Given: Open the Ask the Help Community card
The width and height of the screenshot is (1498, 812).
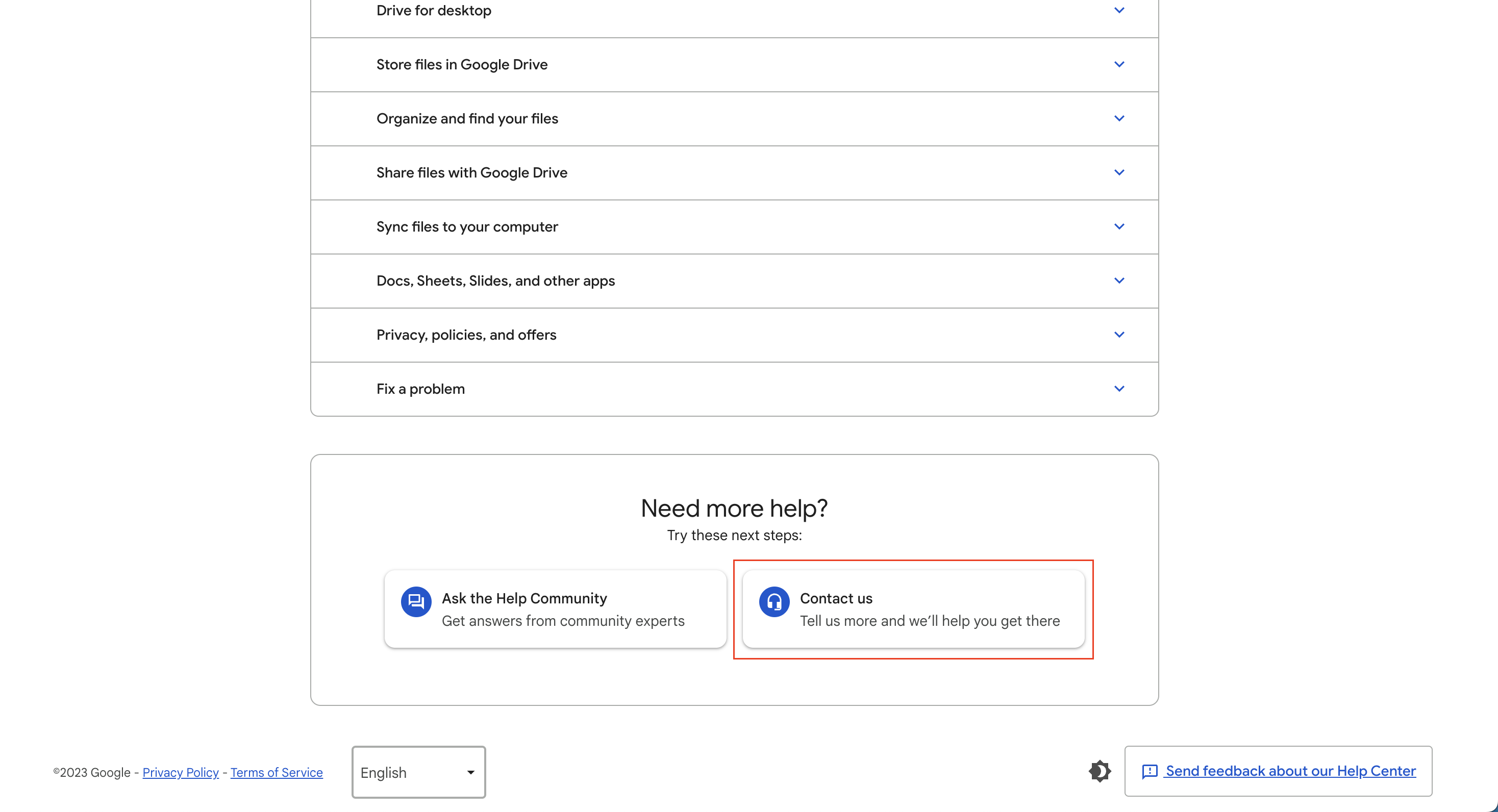Looking at the screenshot, I should 555,608.
